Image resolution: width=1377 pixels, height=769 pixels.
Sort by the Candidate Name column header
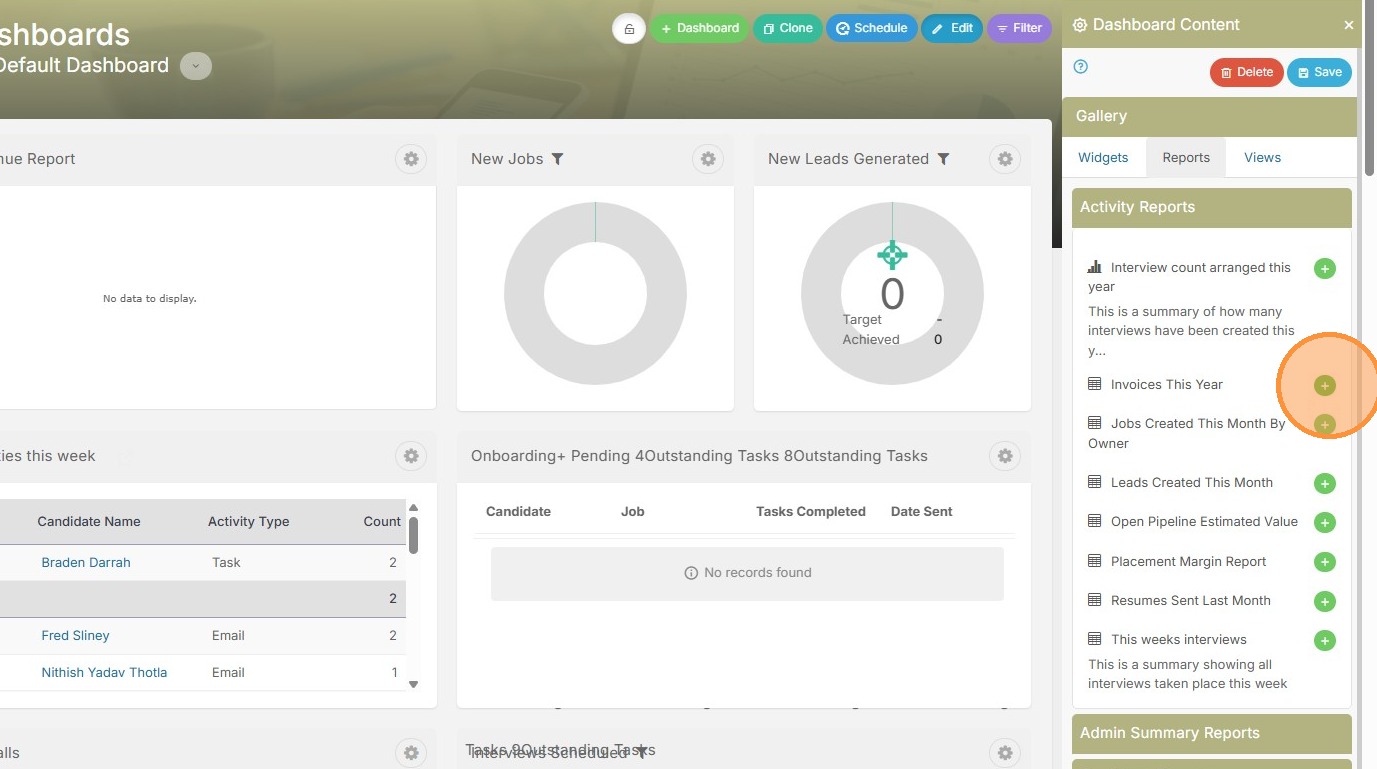[89, 522]
